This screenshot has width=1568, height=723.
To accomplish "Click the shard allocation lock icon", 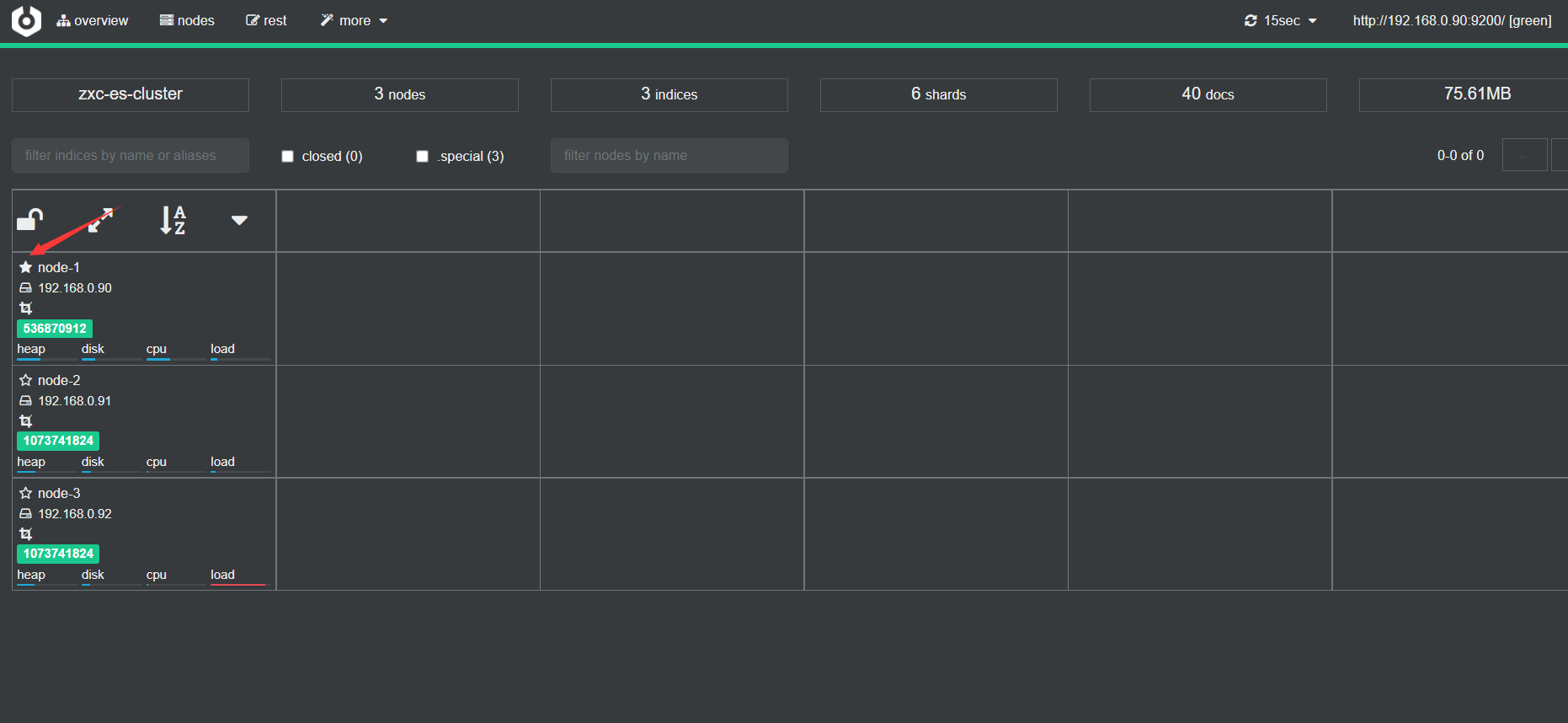I will tap(30, 219).
